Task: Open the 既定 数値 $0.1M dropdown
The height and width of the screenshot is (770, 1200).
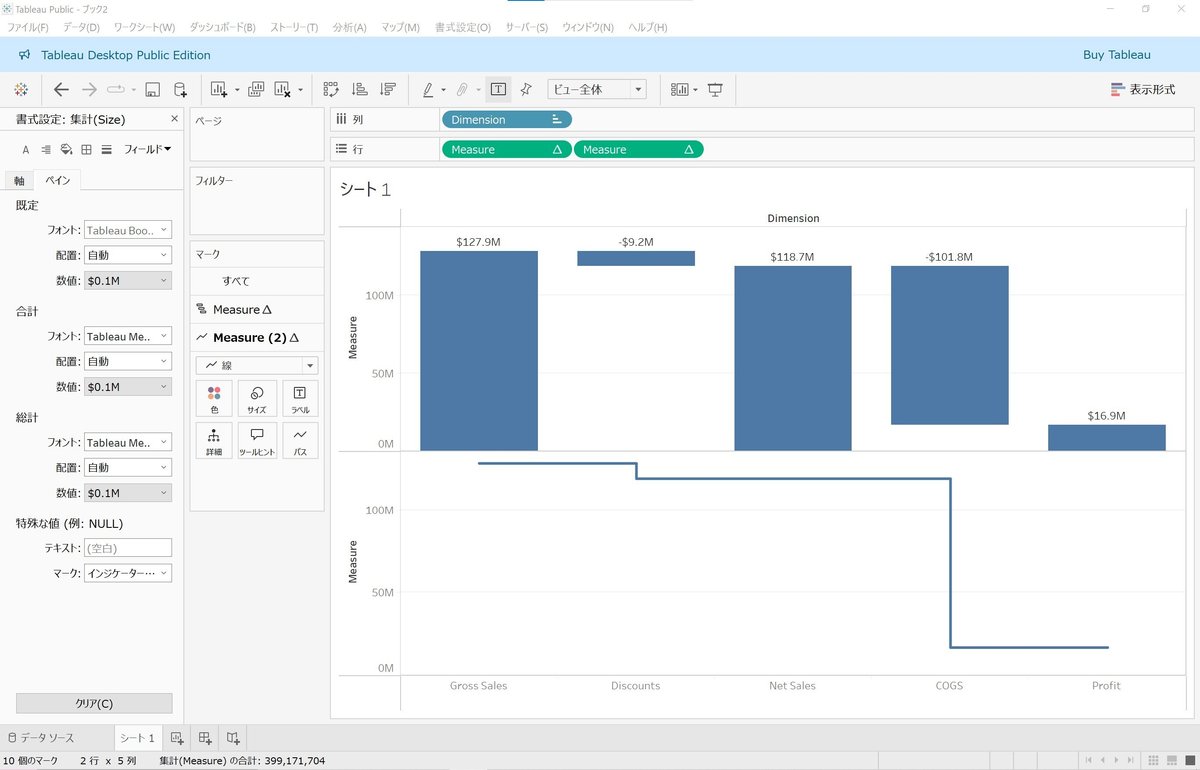Action: pos(128,281)
